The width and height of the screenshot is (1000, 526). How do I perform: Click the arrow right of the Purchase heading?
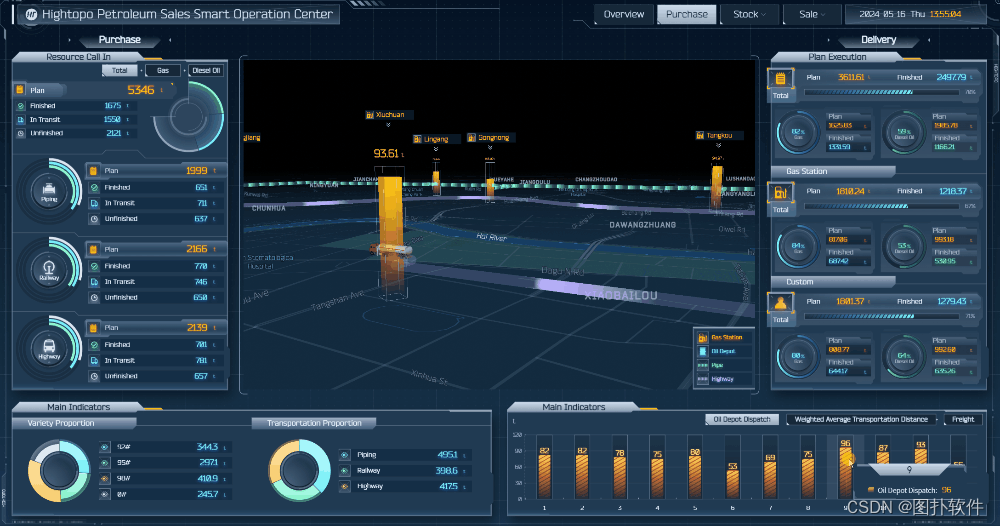(x=170, y=40)
